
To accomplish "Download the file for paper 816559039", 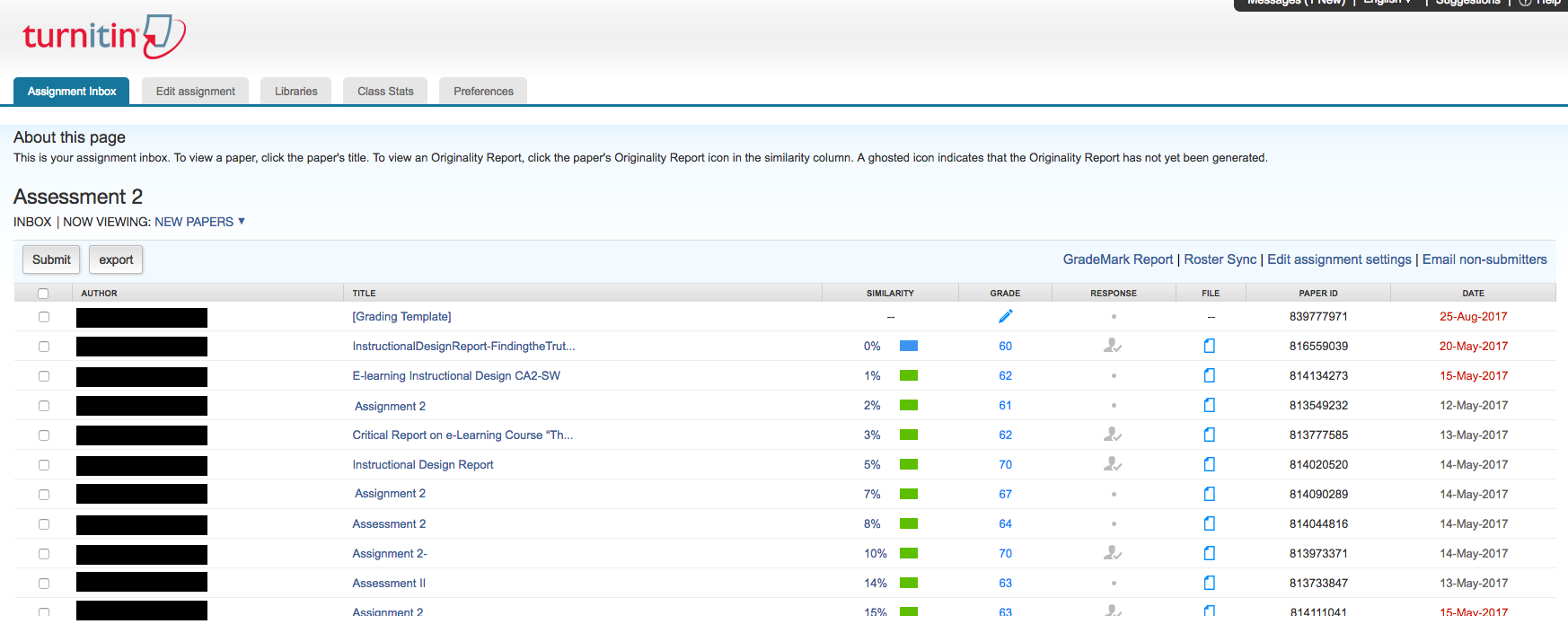I will point(1210,346).
